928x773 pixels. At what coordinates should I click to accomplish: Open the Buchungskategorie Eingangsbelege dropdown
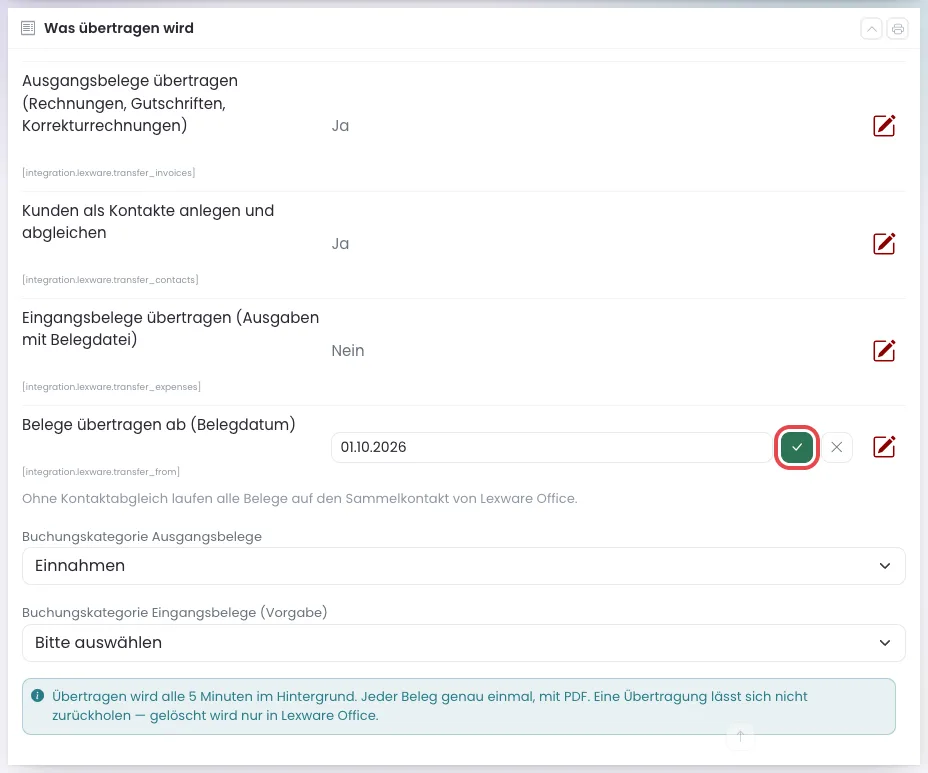tap(463, 643)
